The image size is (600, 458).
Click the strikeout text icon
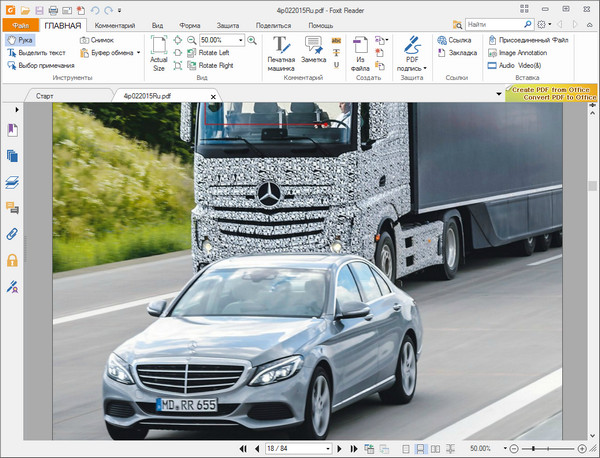(x=336, y=53)
